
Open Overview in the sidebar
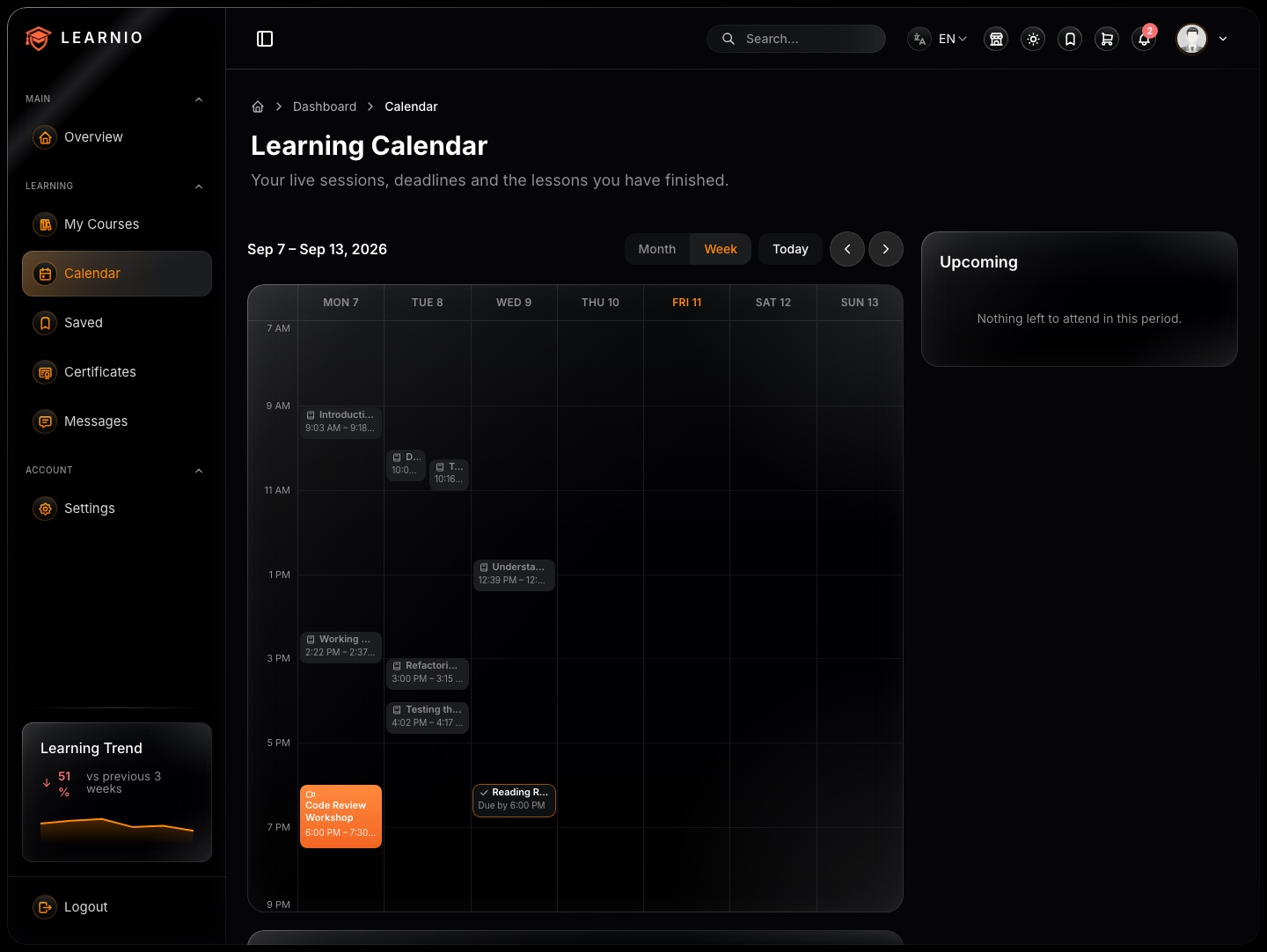(117, 137)
